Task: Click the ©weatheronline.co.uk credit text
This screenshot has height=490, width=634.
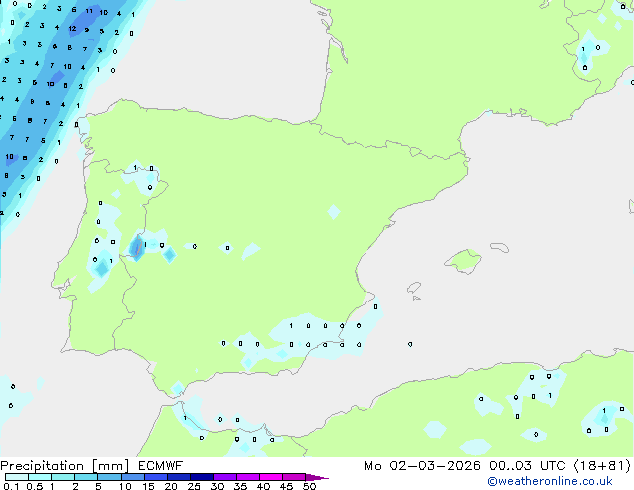Action: 550,481
